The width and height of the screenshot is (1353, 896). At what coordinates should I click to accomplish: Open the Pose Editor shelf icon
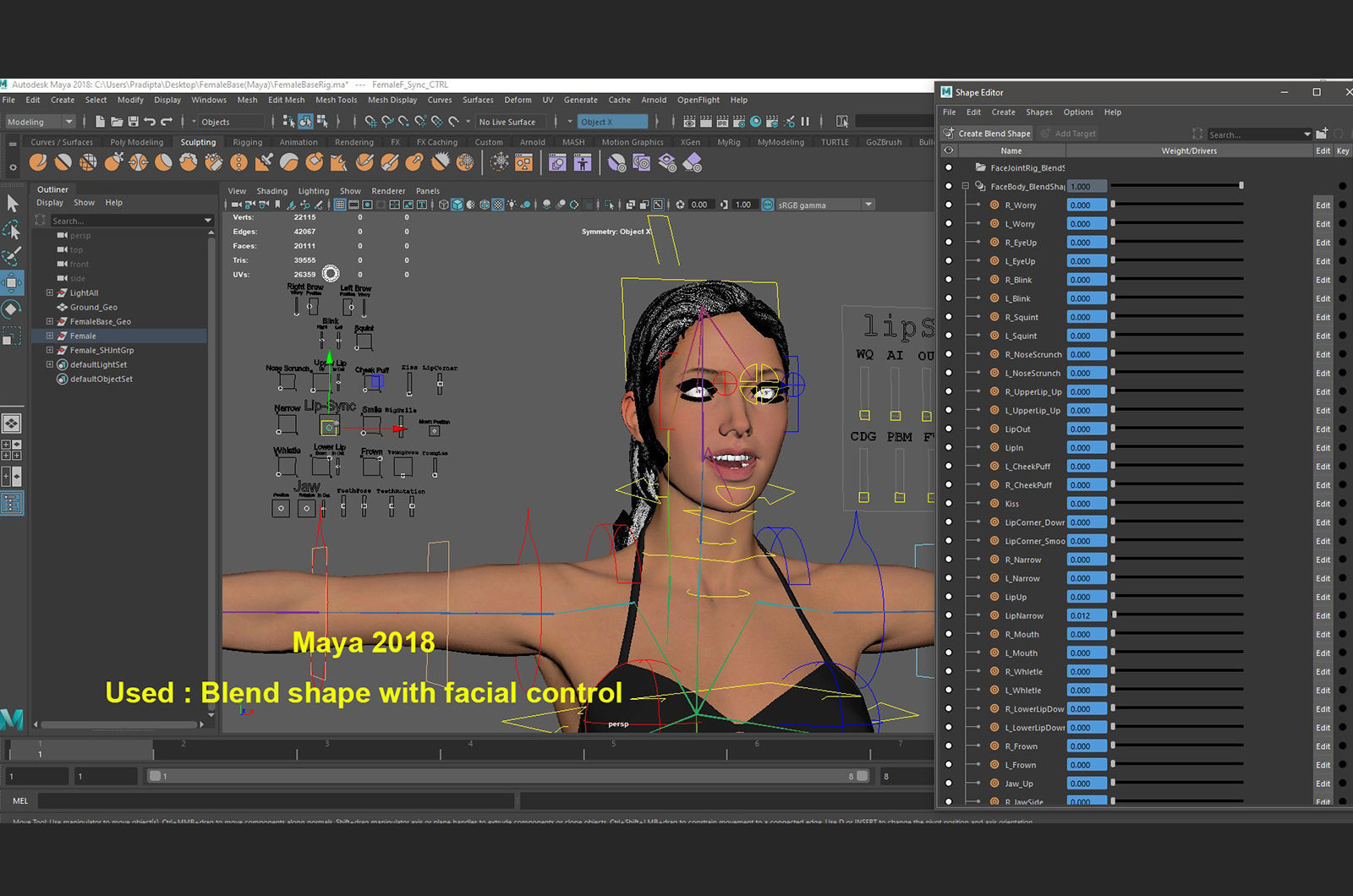(x=583, y=162)
